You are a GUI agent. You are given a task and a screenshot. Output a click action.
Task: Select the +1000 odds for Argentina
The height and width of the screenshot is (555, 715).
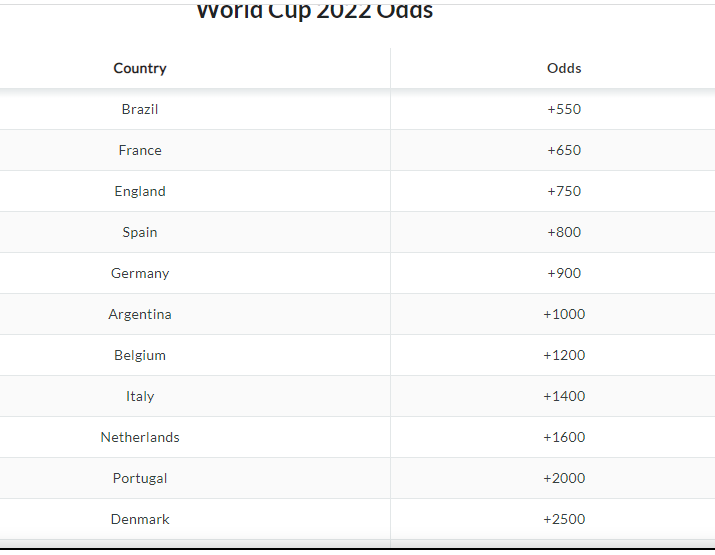click(564, 314)
